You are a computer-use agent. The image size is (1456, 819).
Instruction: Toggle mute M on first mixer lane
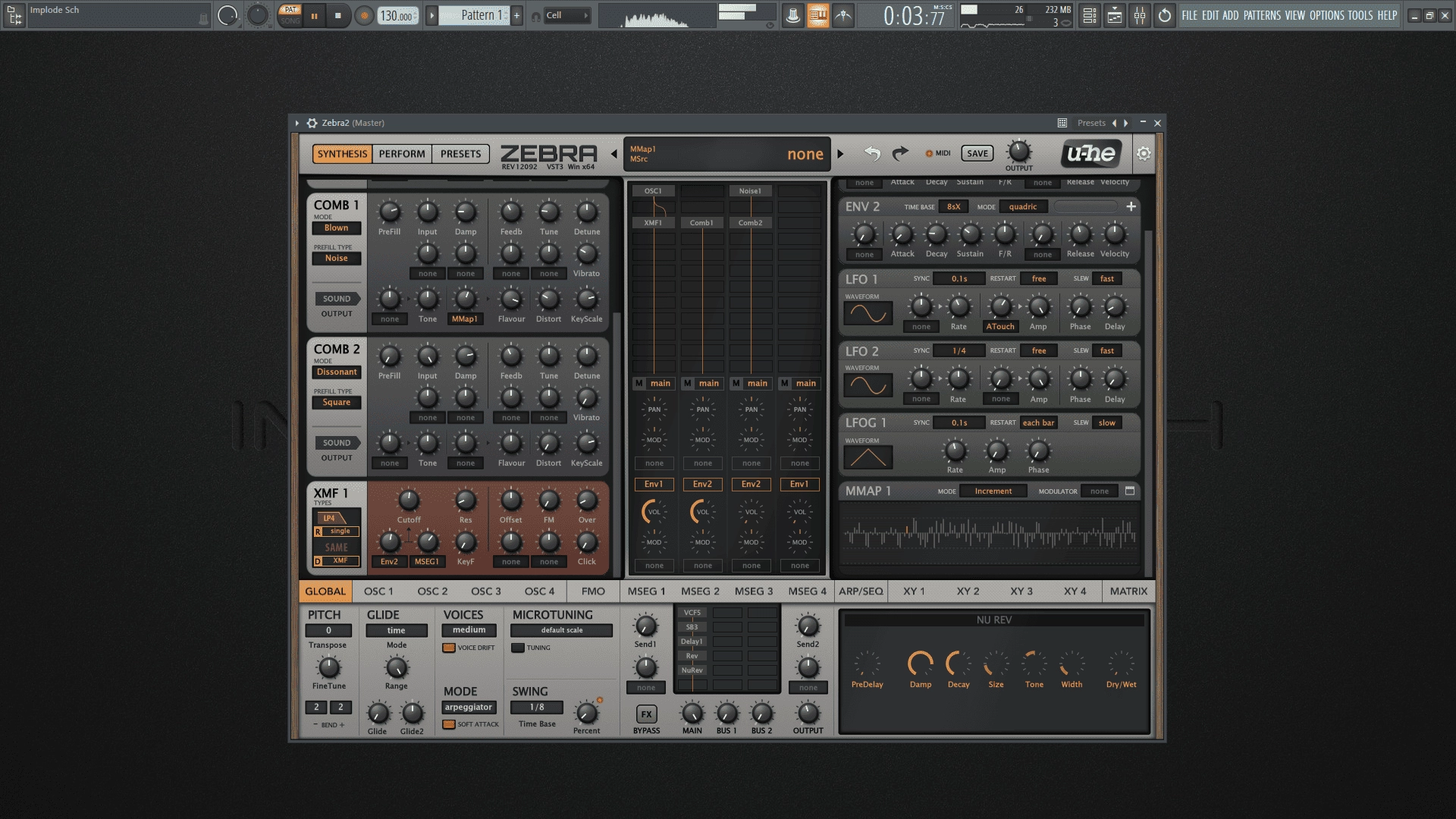pos(639,383)
